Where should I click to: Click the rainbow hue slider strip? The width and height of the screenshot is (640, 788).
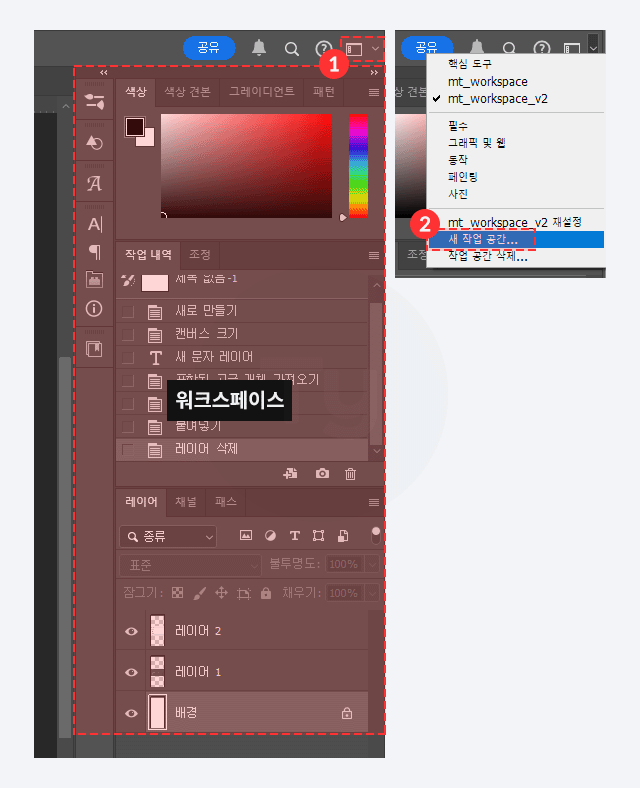point(358,166)
